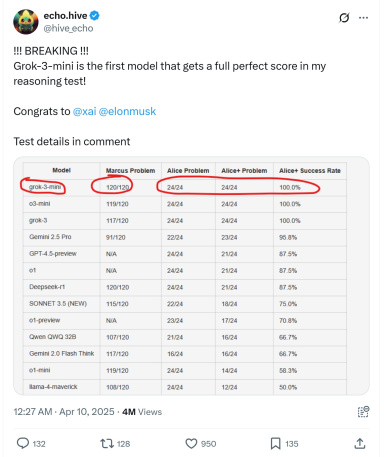The width and height of the screenshot is (384, 457).
Task: Like the tweet with the heart icon
Action: coord(191,444)
